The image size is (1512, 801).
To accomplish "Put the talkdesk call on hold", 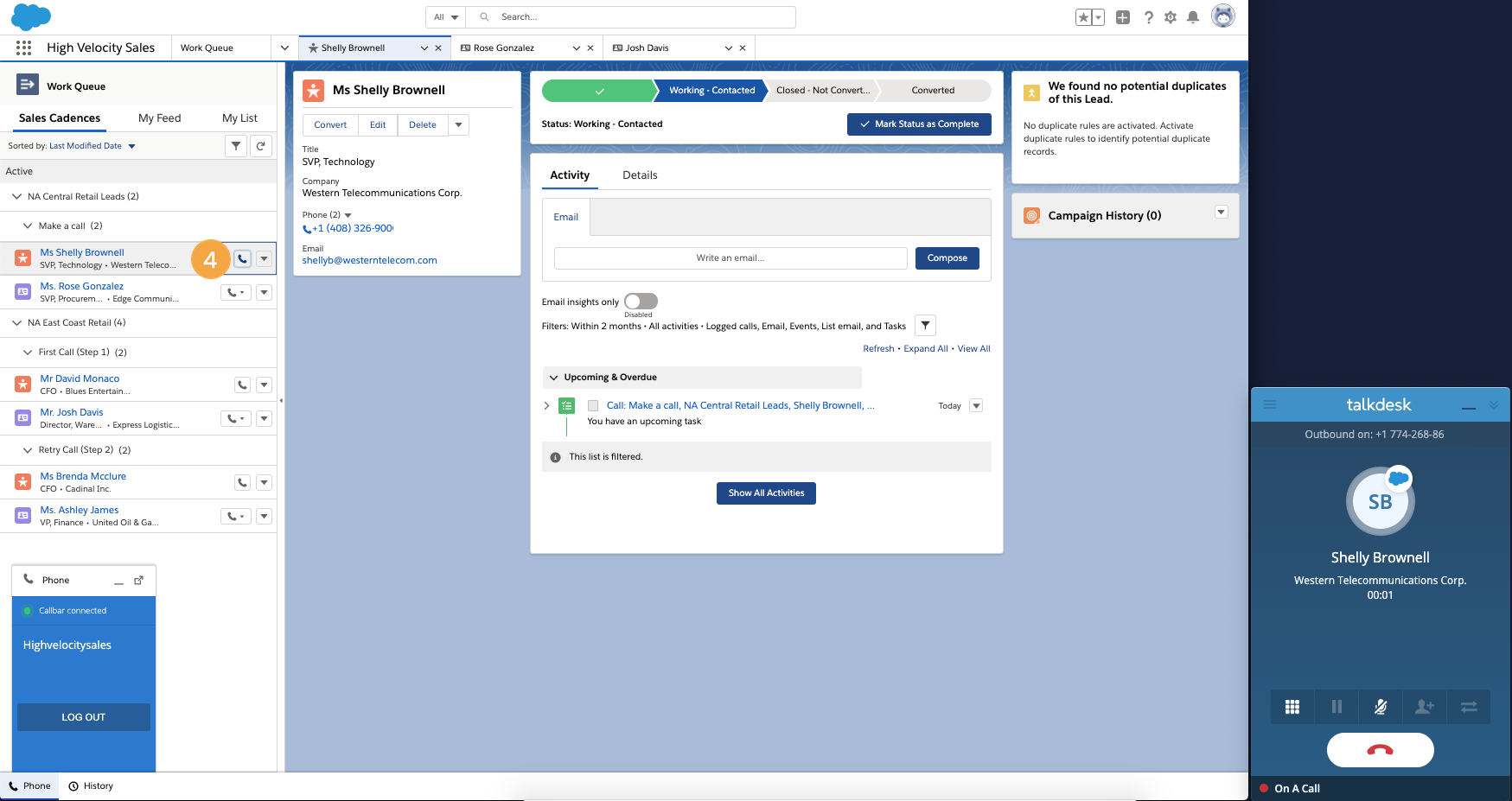I will tap(1337, 707).
